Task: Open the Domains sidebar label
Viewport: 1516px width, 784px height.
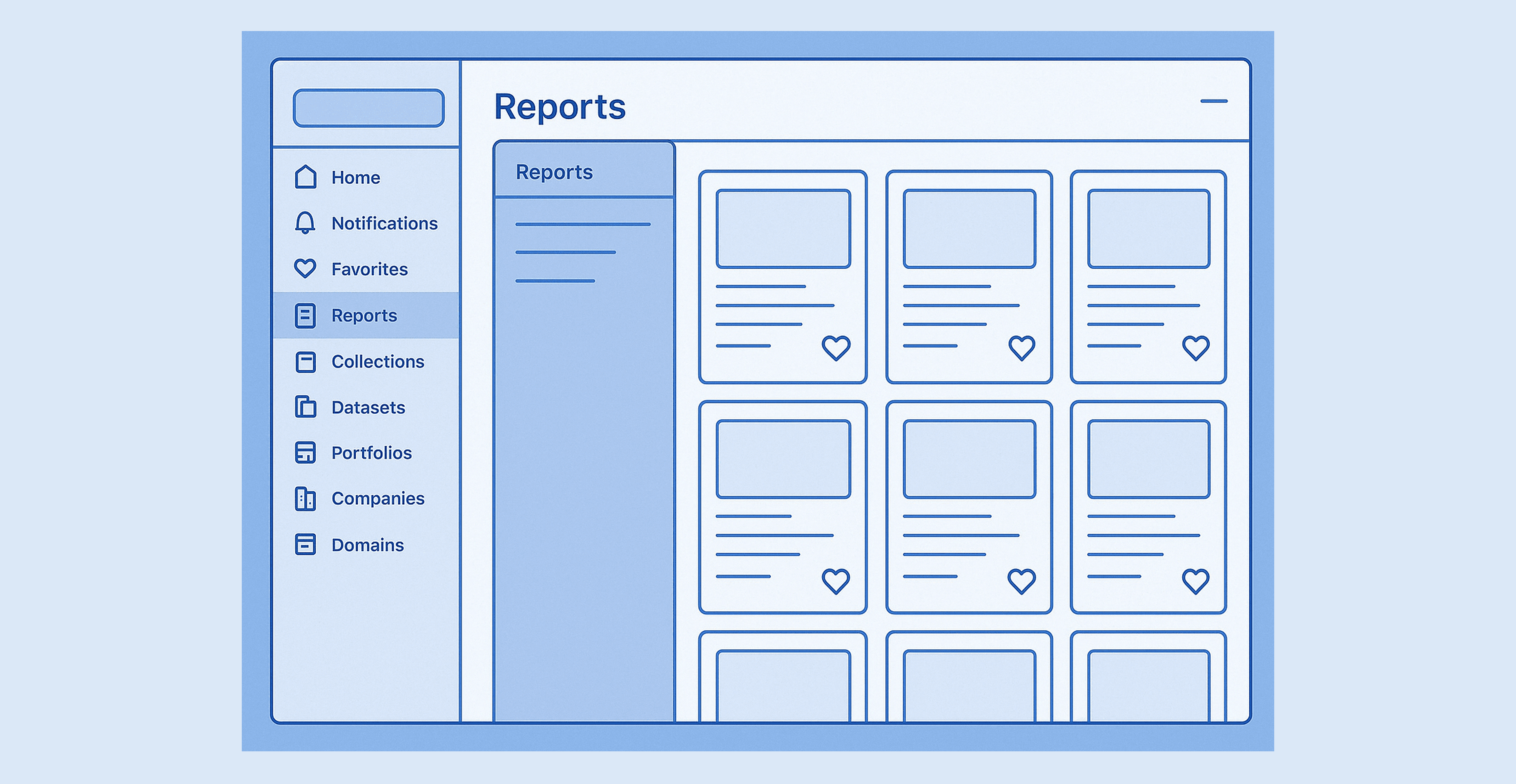Action: tap(368, 545)
